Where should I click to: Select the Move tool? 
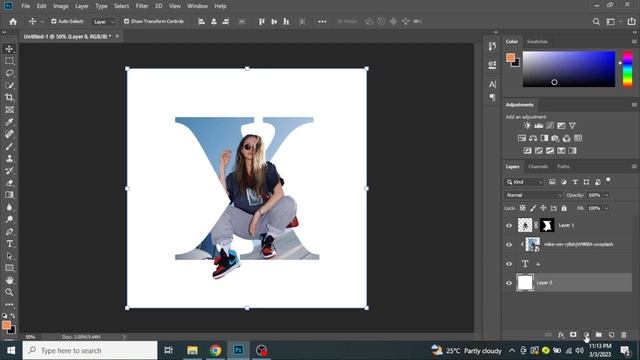pyautogui.click(x=9, y=49)
